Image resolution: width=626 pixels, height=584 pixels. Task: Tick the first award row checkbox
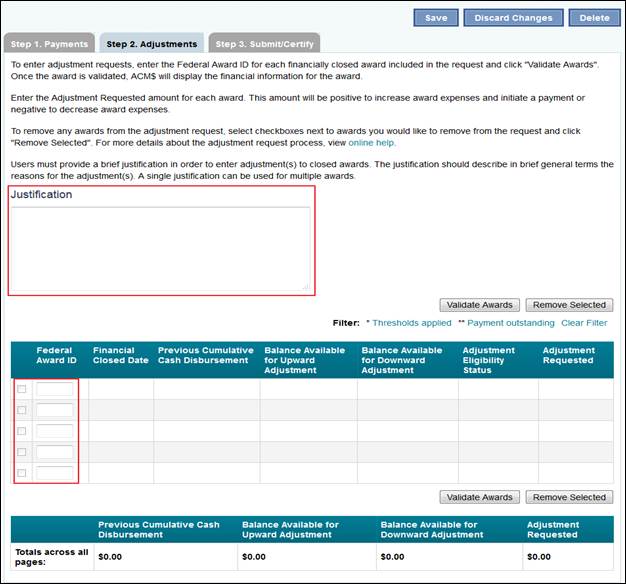pyautogui.click(x=22, y=389)
